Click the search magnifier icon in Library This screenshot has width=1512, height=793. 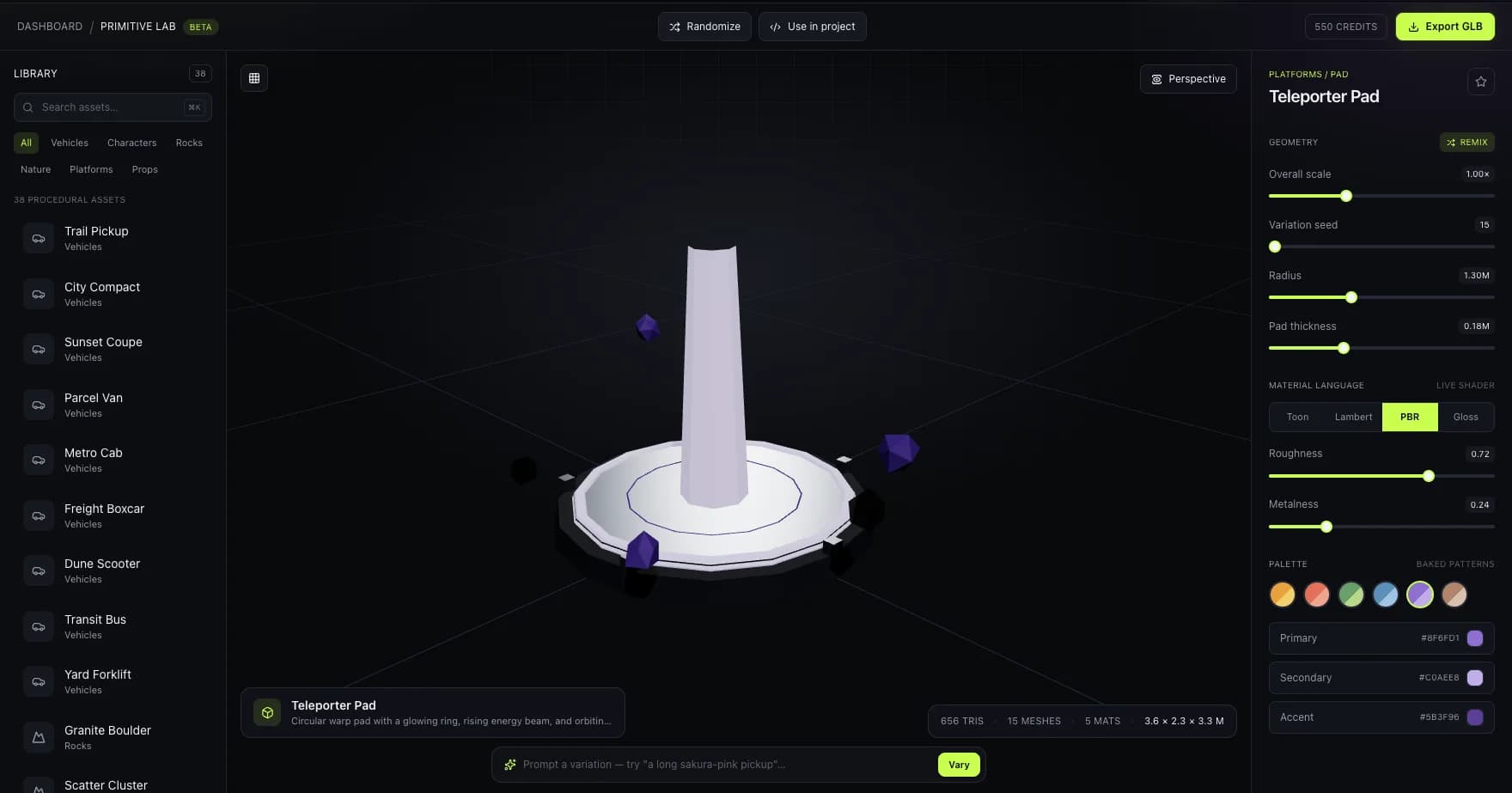(28, 107)
